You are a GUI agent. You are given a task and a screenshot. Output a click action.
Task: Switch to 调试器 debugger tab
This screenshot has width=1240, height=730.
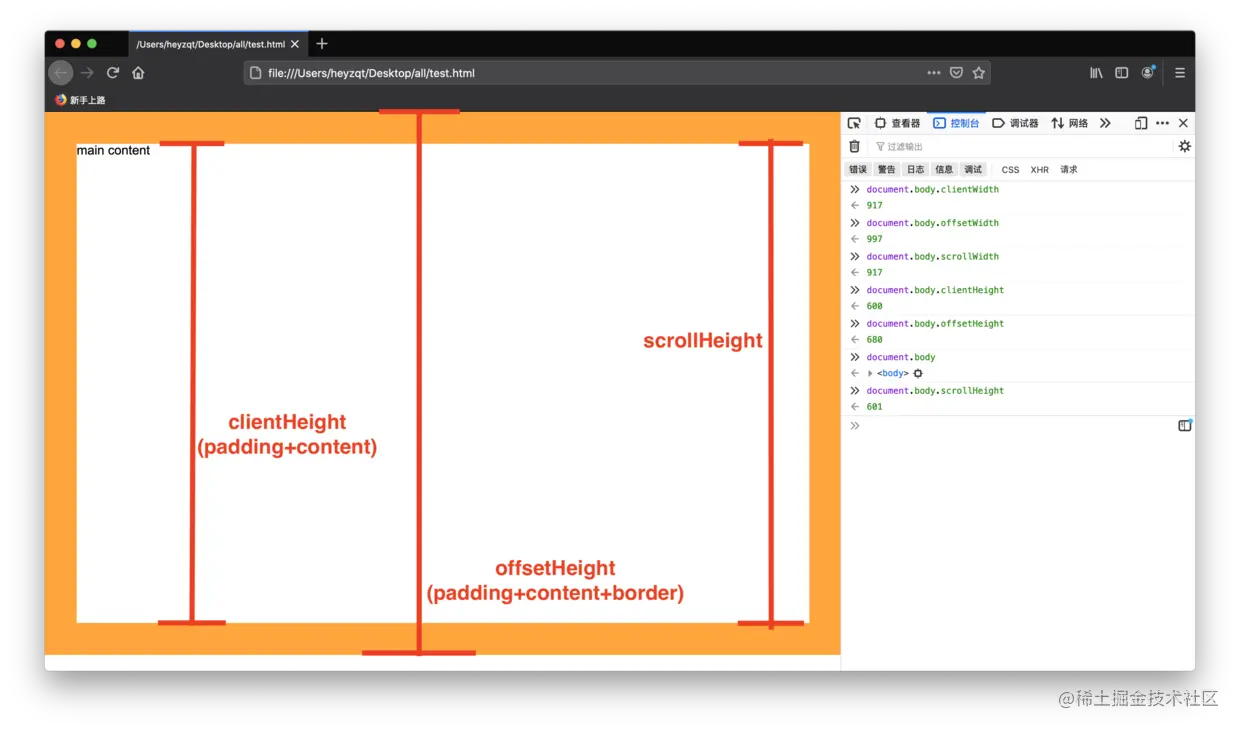(x=1015, y=123)
